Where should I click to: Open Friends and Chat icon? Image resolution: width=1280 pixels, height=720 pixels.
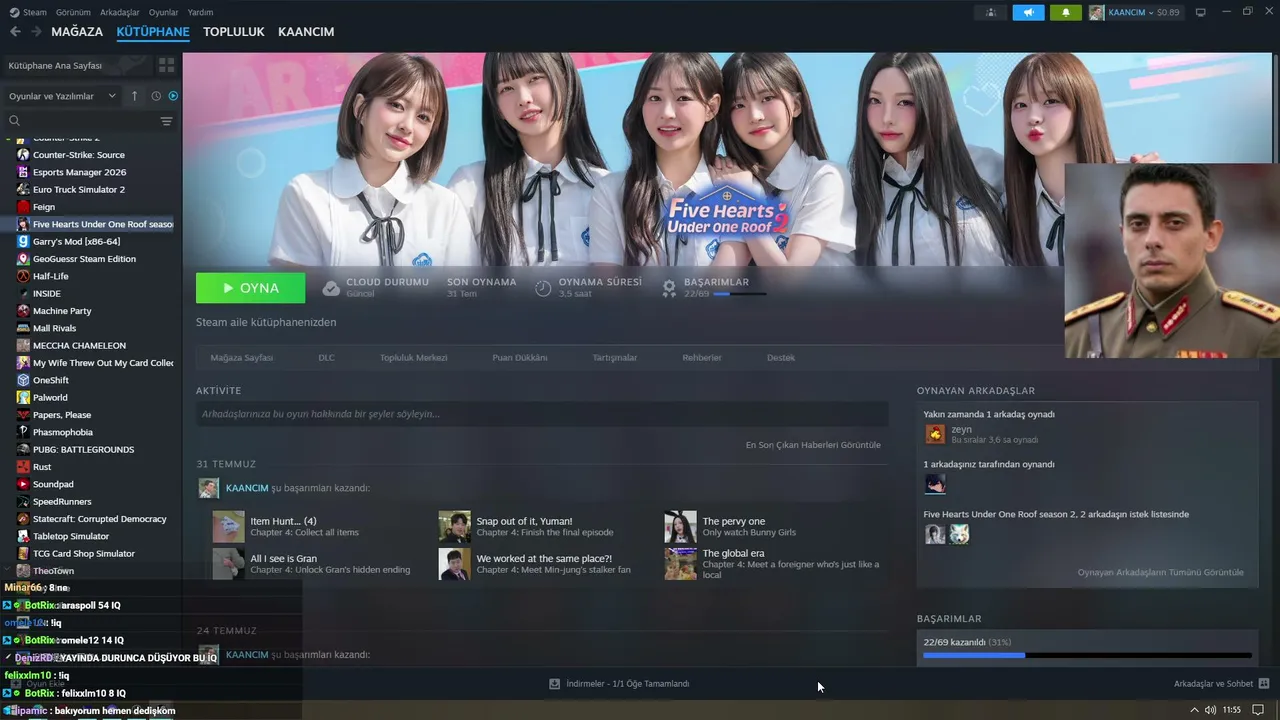1264,684
